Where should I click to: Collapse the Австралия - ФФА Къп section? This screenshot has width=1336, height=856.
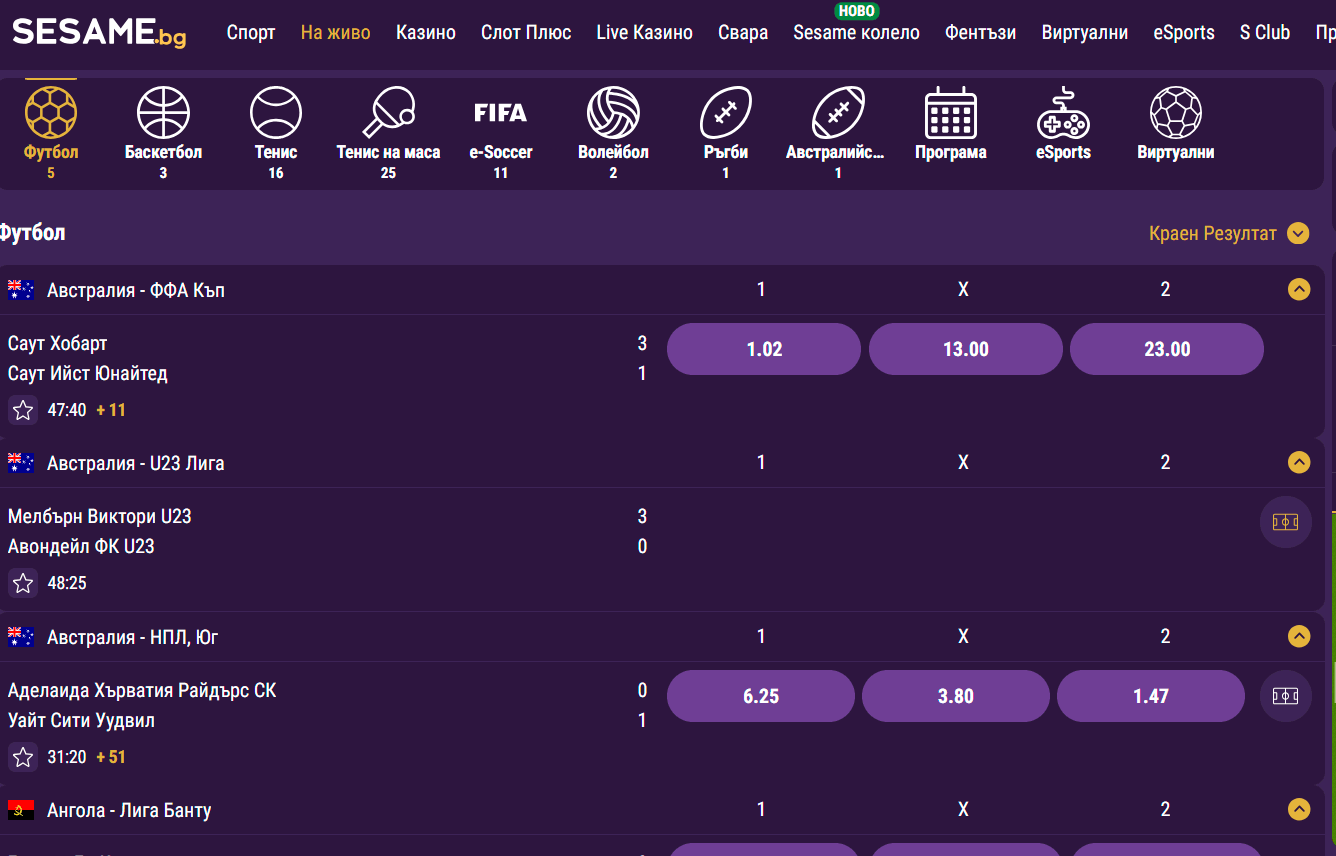pos(1299,290)
